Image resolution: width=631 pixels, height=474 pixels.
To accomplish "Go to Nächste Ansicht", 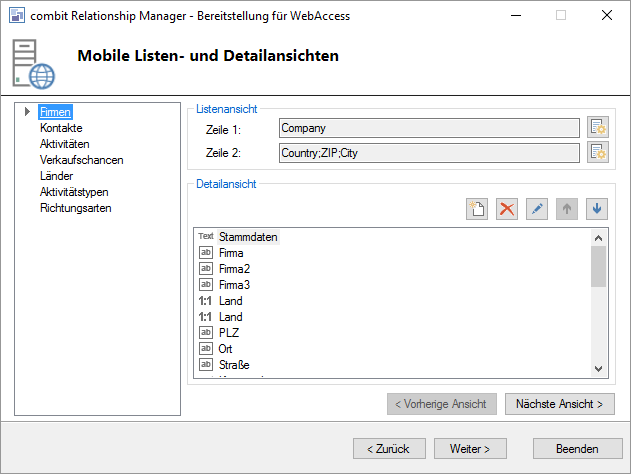I will coord(559,404).
